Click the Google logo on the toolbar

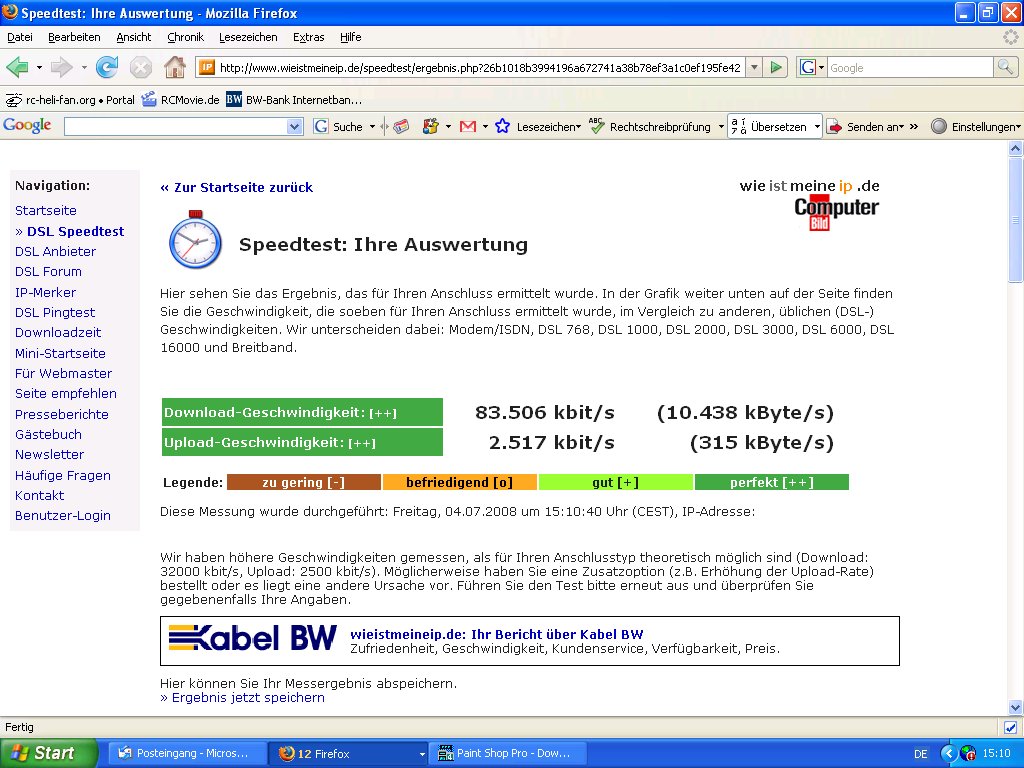(27, 125)
